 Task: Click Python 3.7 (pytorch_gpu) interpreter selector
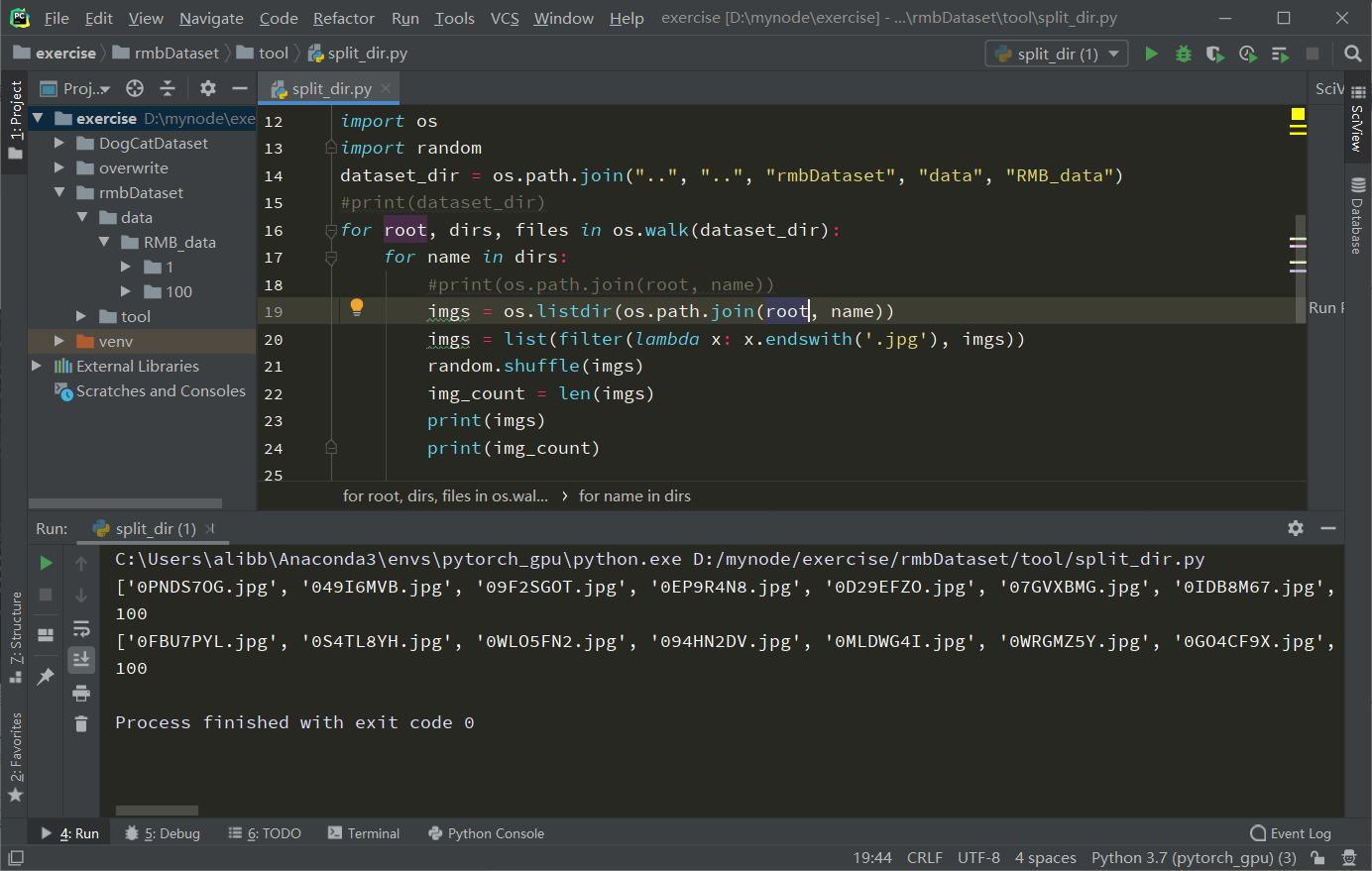coord(1194,858)
